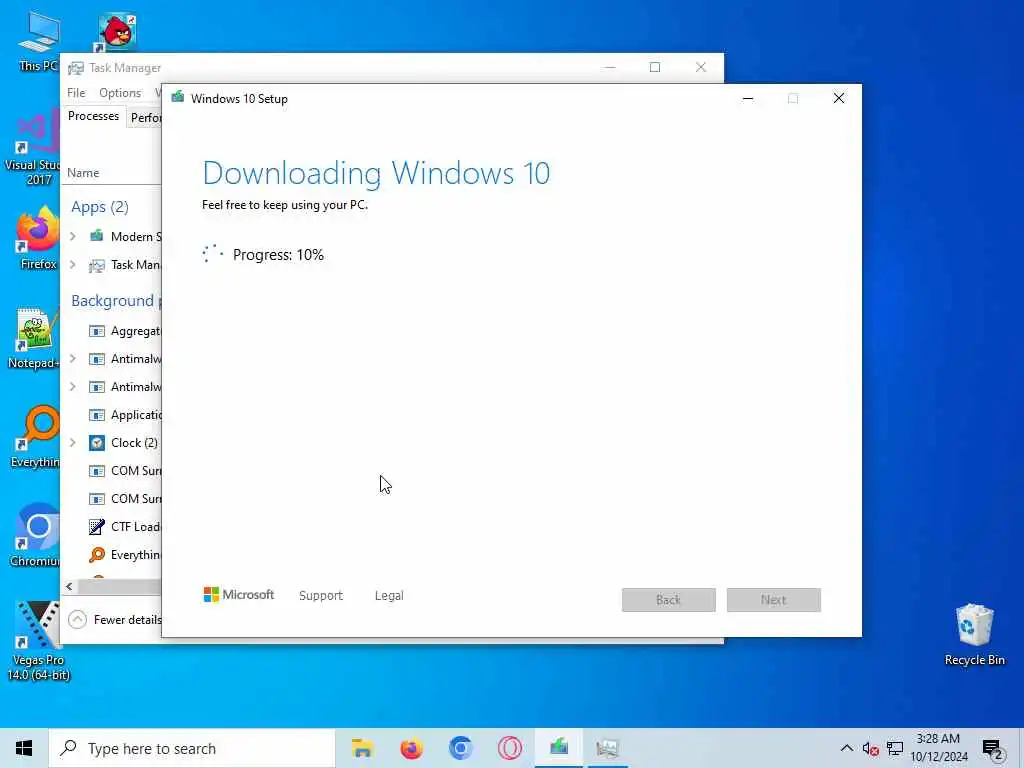This screenshot has height=768, width=1024.
Task: Click the muted volume tray icon
Action: 870,748
